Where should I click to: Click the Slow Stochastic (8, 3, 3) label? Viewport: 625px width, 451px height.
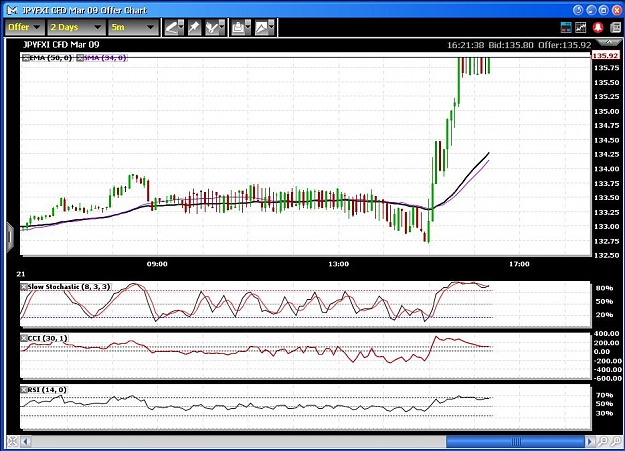(69, 287)
